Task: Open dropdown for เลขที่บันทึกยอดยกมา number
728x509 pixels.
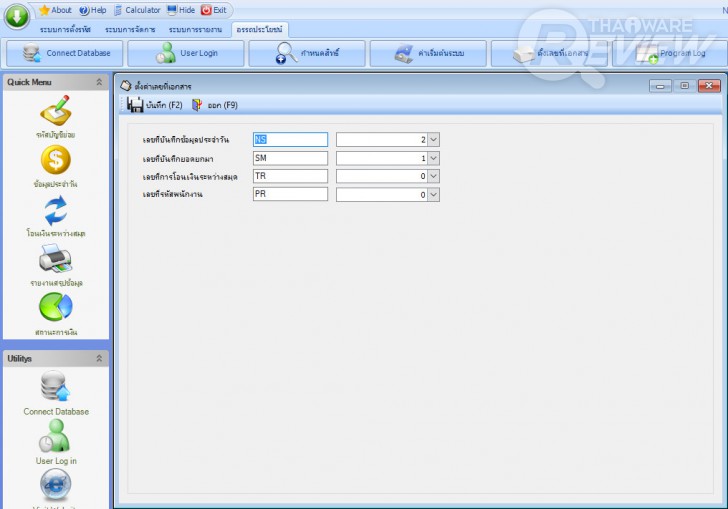Action: (x=433, y=158)
